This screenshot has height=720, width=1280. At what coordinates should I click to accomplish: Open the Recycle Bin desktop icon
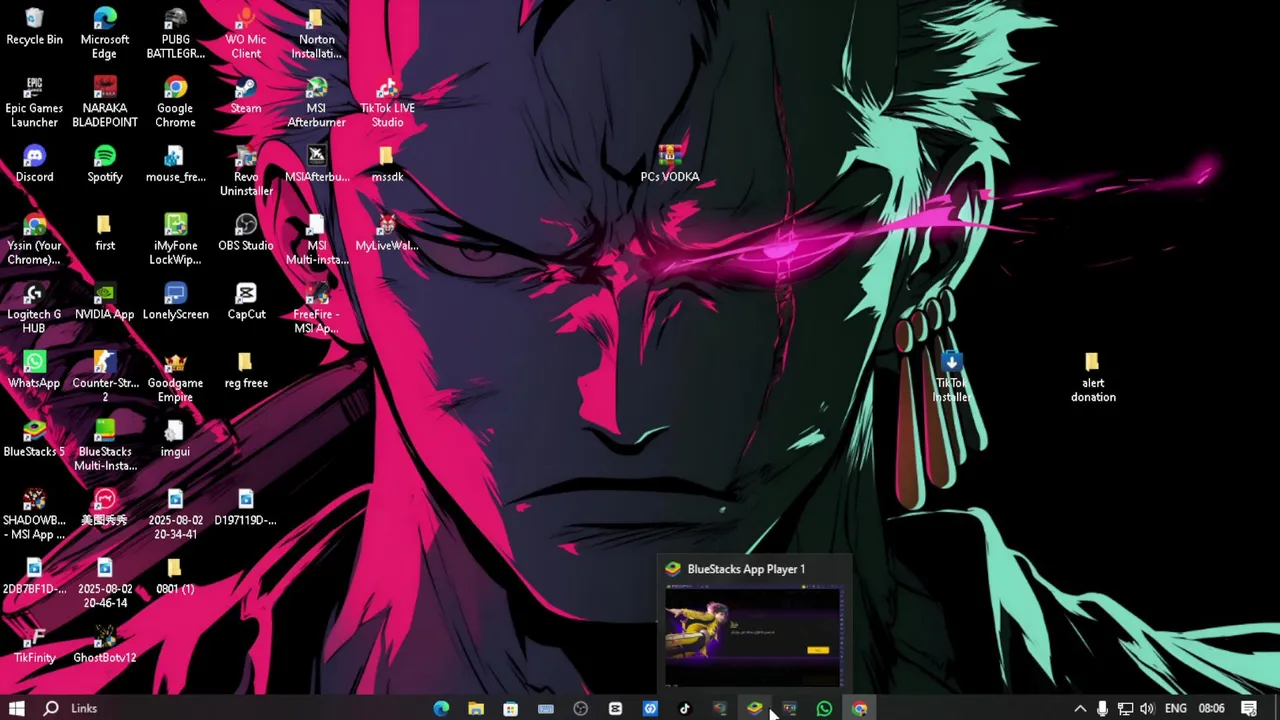click(x=34, y=28)
